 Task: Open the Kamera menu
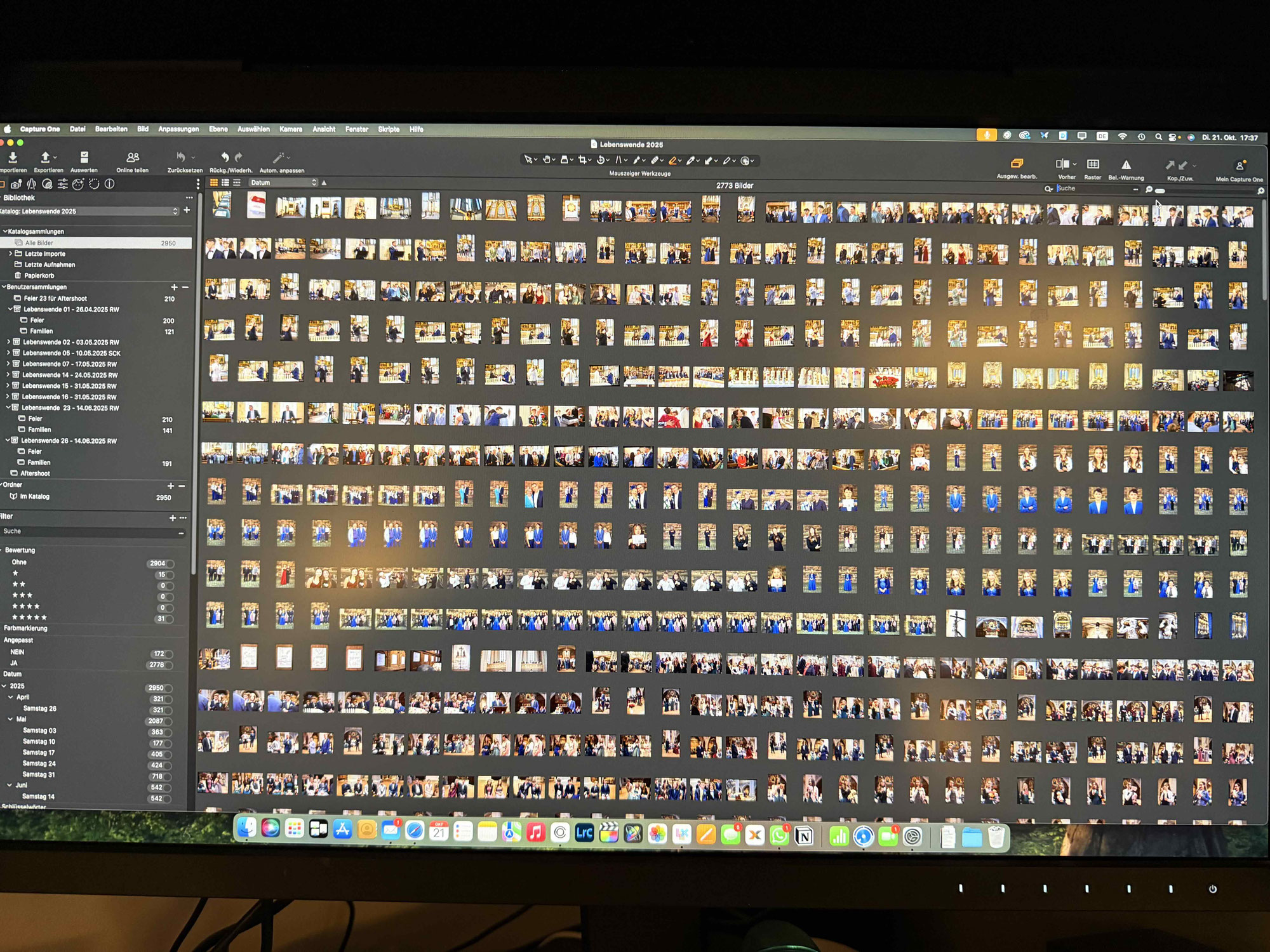click(291, 129)
